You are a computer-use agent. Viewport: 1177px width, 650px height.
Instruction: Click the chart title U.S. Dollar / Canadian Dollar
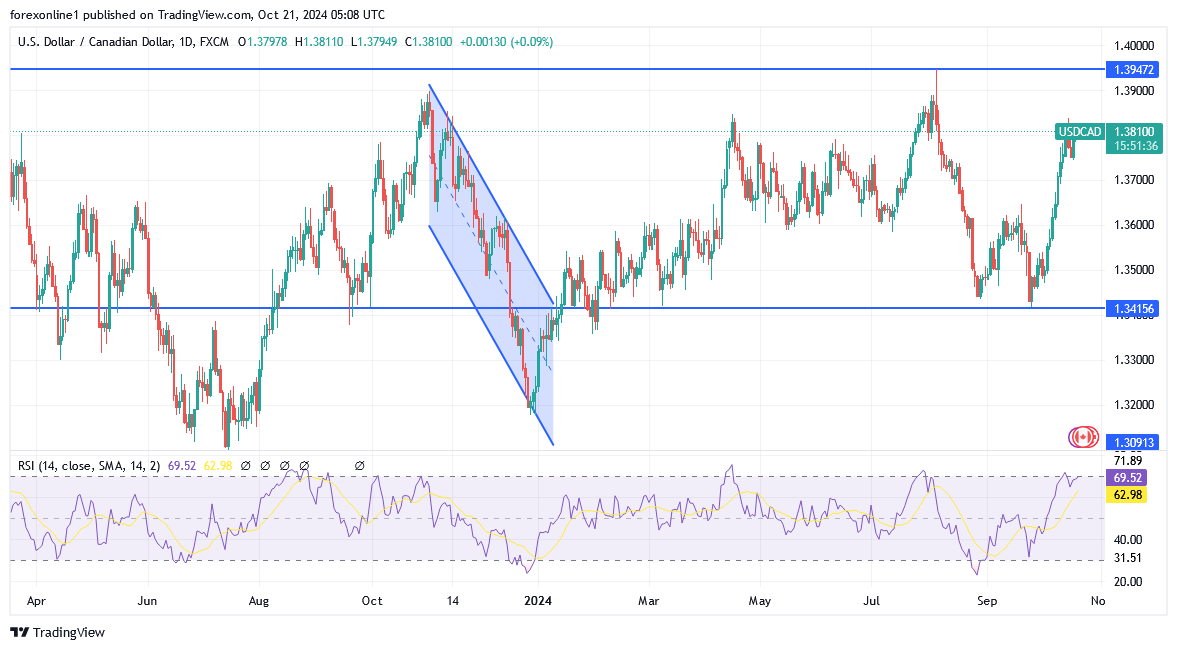point(96,42)
